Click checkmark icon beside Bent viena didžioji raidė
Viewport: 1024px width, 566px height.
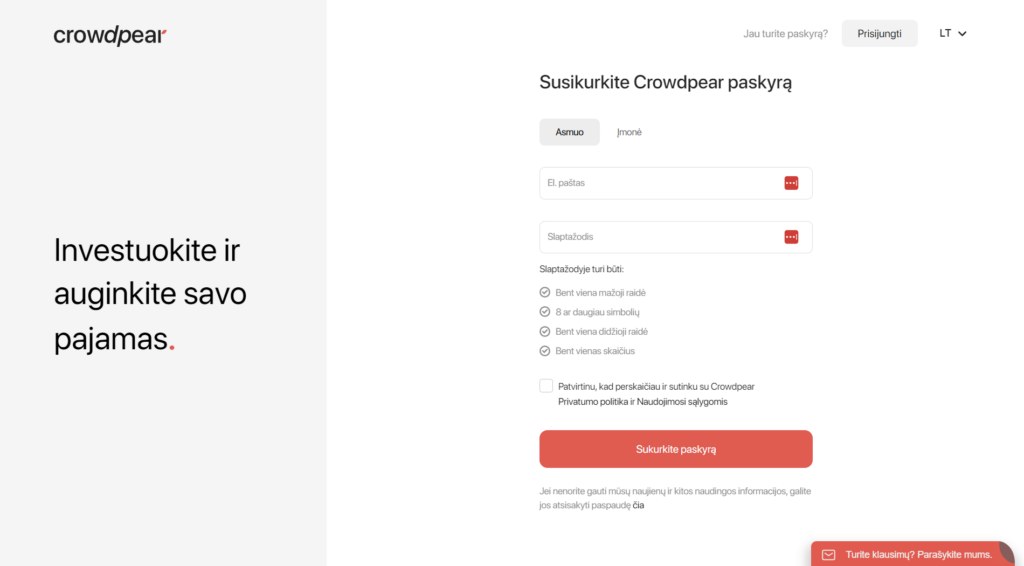pos(545,332)
